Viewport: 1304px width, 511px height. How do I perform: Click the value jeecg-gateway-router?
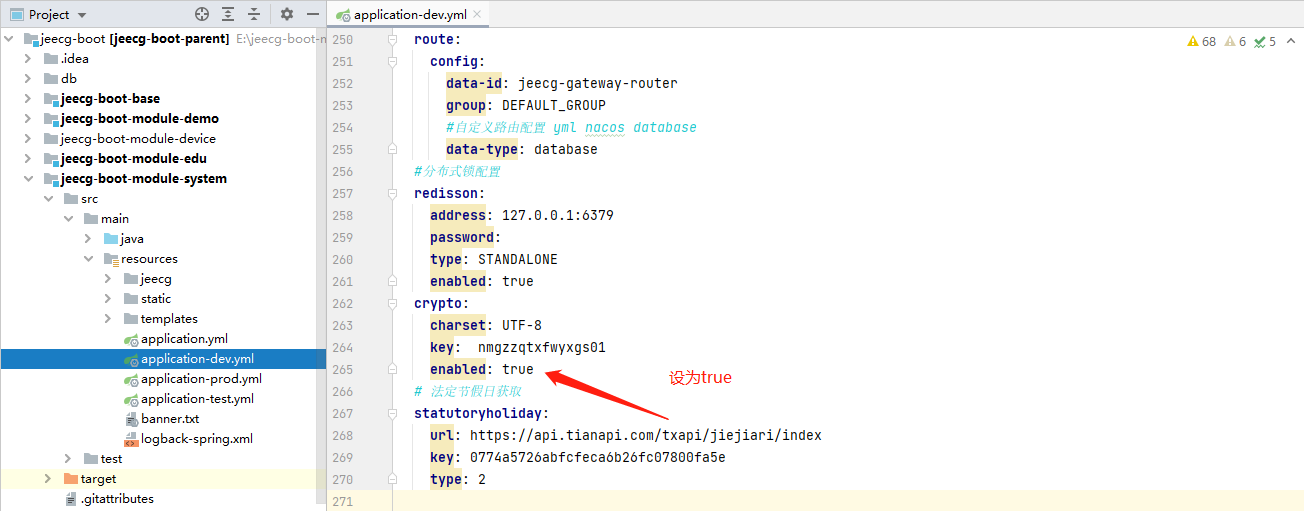(597, 83)
